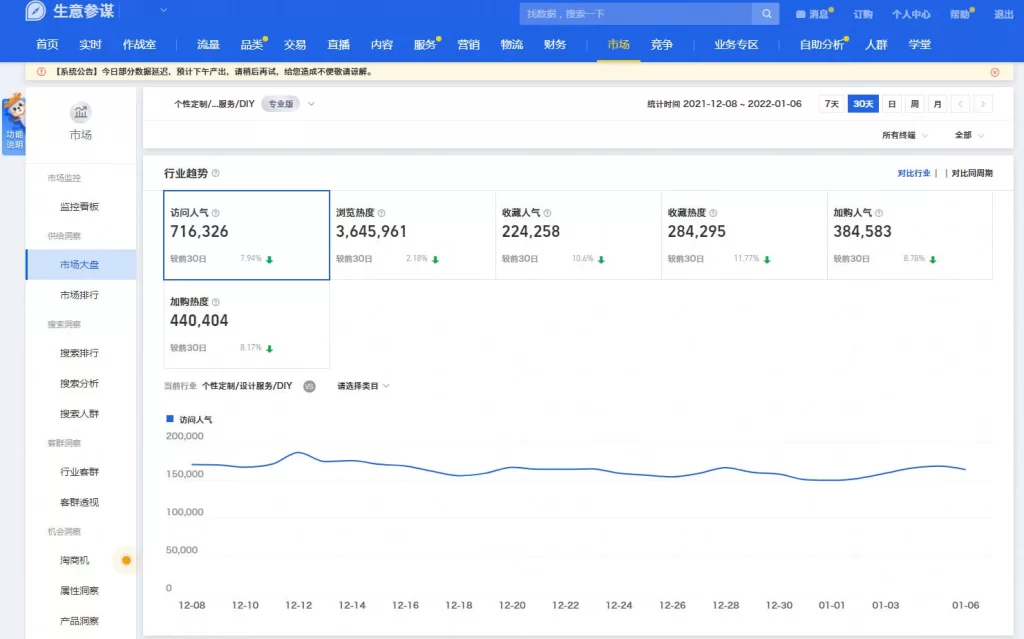Click the 生意参谋 compass logo icon
Screen dimensions: 1024x639
point(35,11)
